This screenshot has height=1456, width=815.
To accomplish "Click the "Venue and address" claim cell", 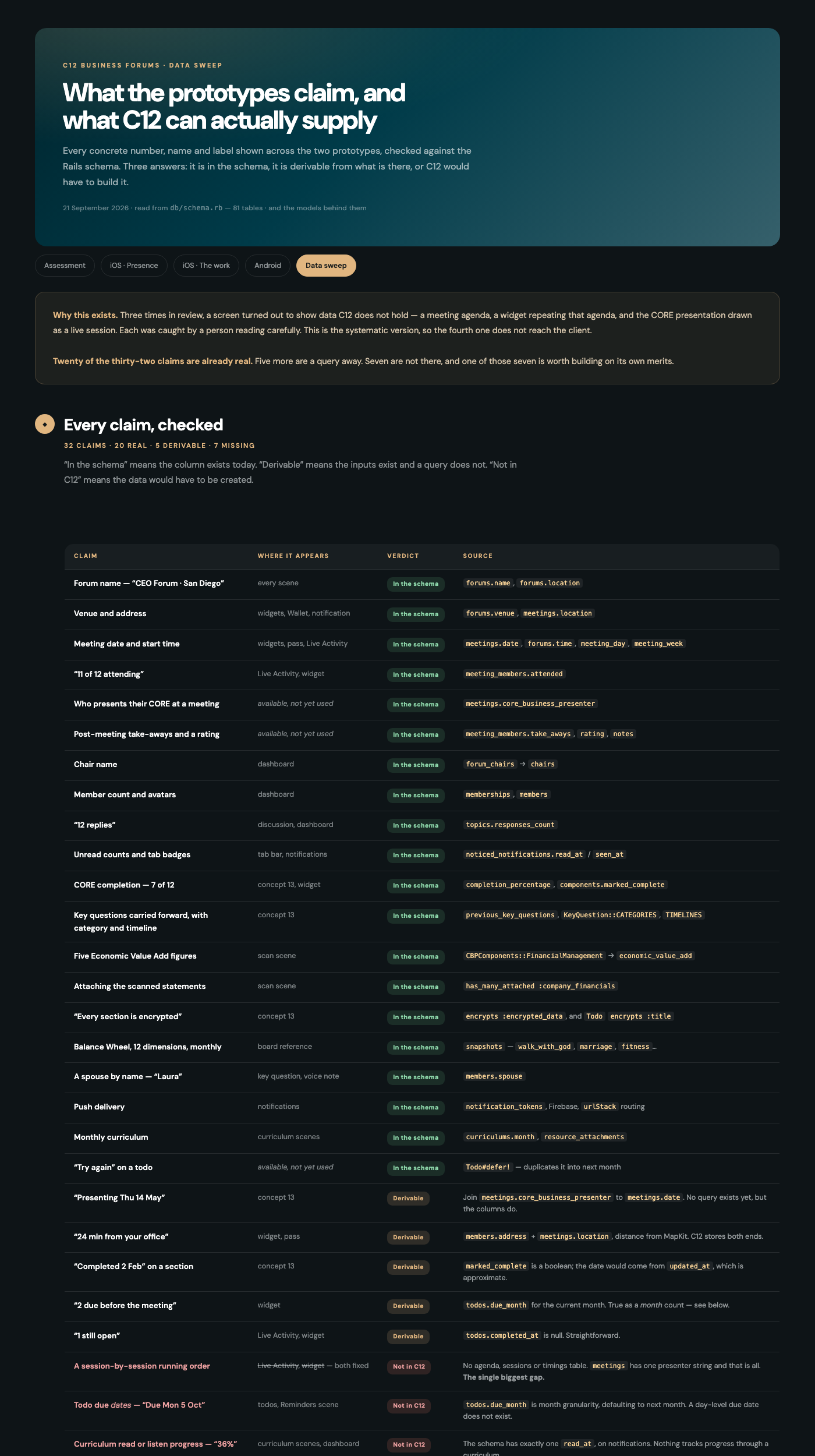I will pyautogui.click(x=110, y=613).
